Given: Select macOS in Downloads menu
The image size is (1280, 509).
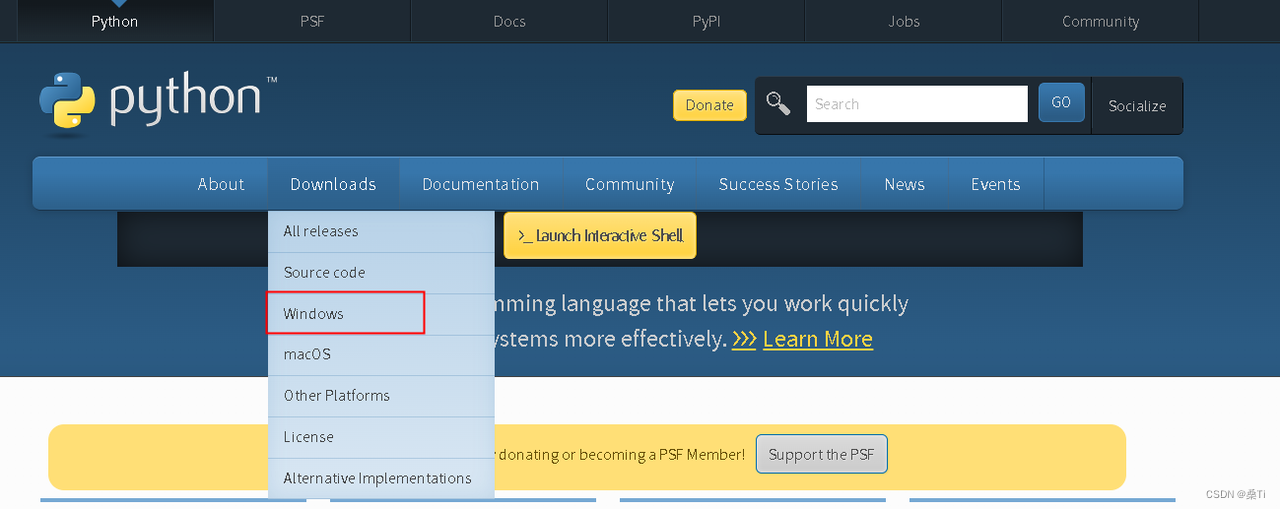Looking at the screenshot, I should tap(381, 355).
